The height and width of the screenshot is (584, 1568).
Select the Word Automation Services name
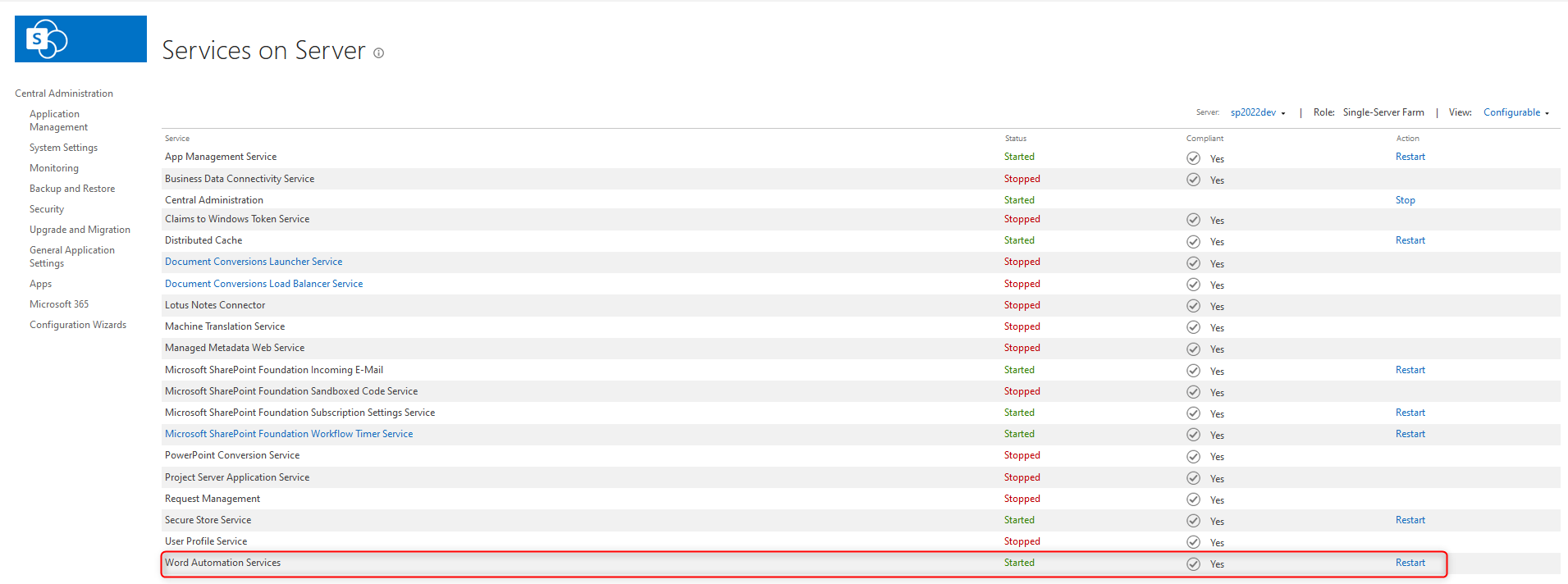click(x=222, y=563)
